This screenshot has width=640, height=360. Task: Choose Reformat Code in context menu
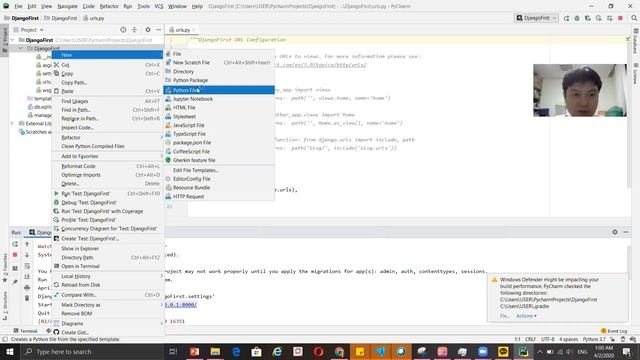[x=107, y=166]
